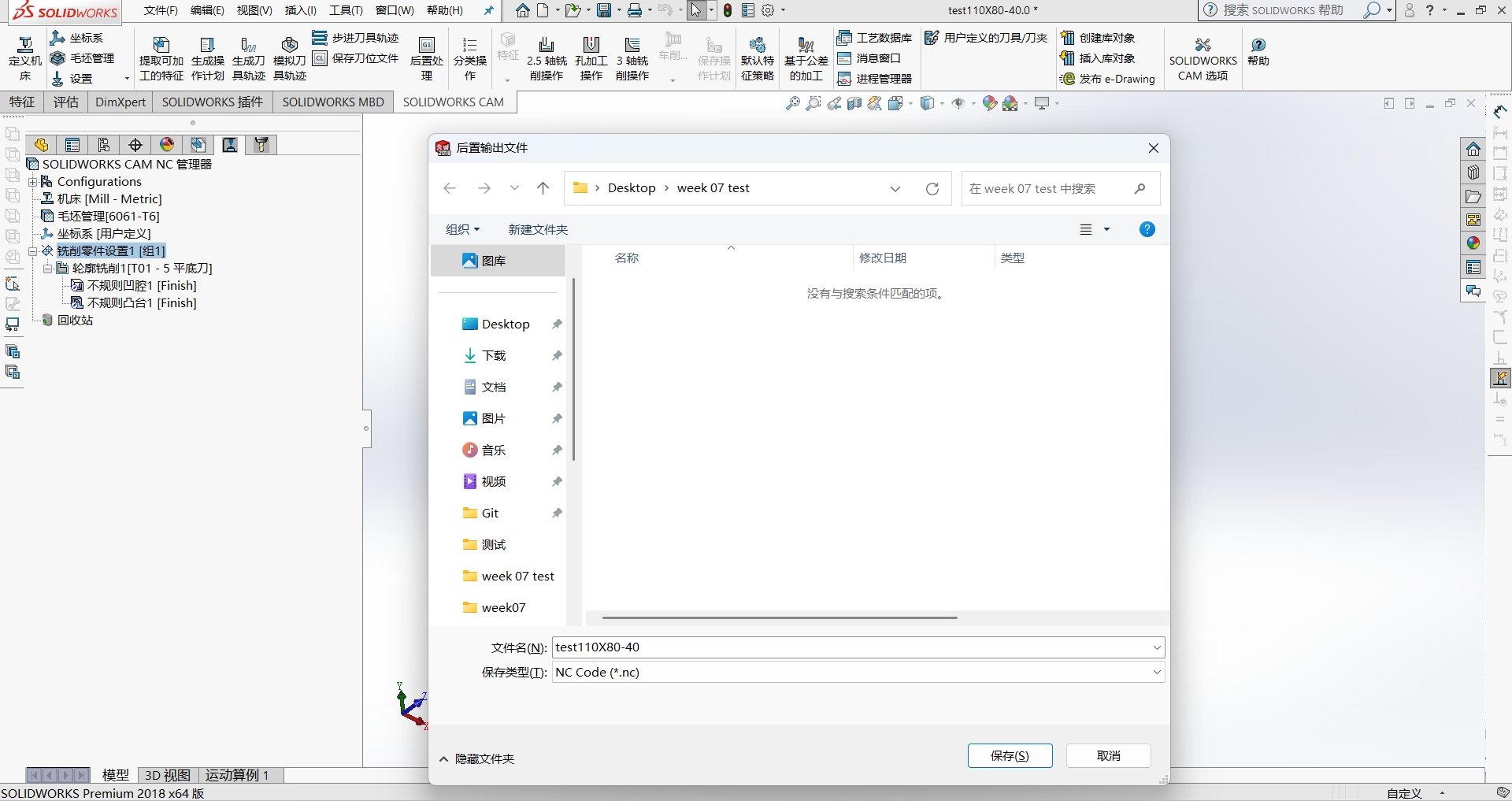Click 分类操作 sort operations icon
The image size is (1512, 801).
pyautogui.click(x=470, y=58)
